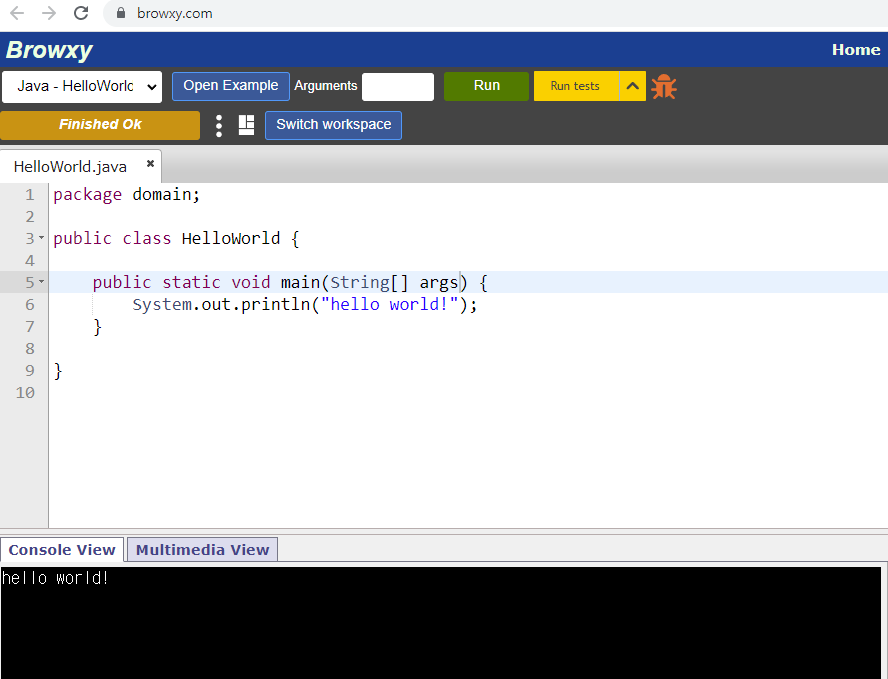The height and width of the screenshot is (679, 888).
Task: Click the browxy.com address bar
Action: pos(498,13)
